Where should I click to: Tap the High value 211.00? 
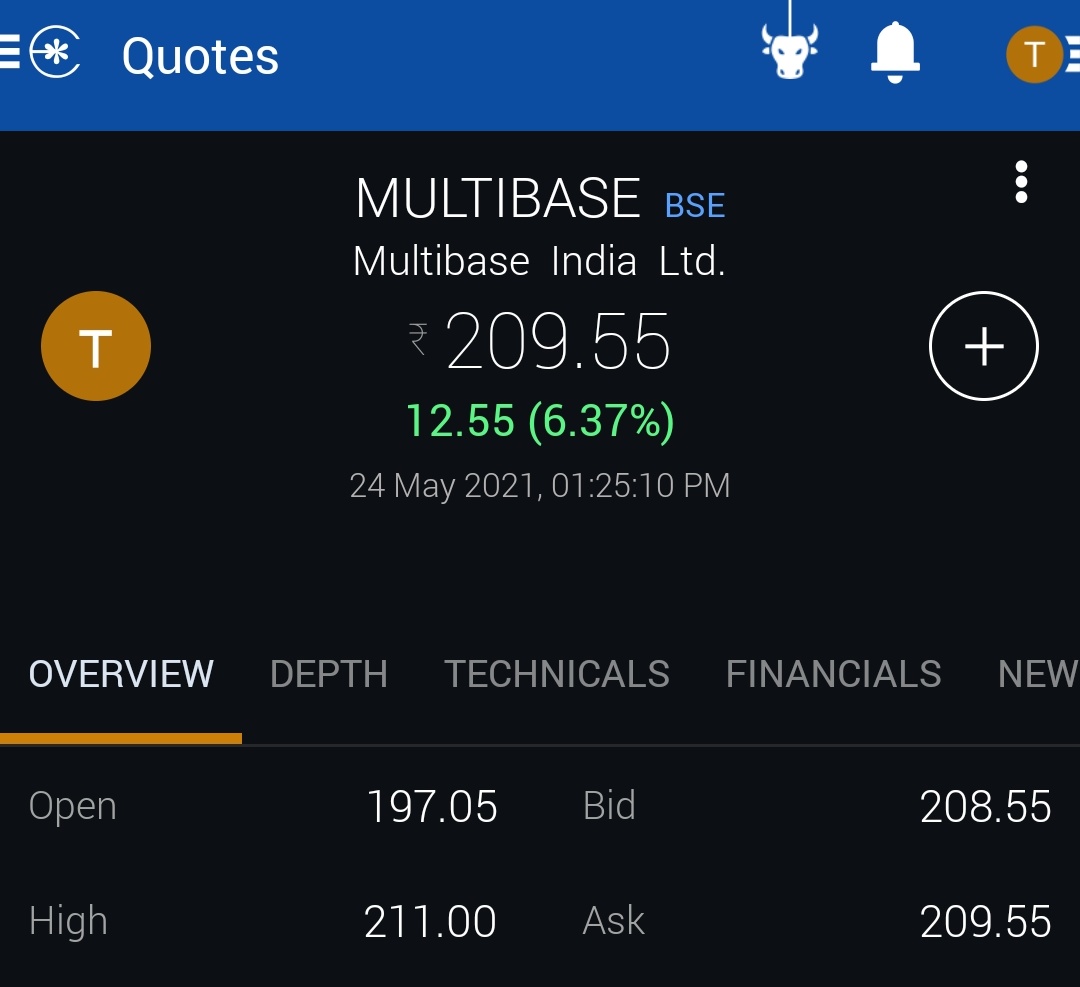(430, 922)
